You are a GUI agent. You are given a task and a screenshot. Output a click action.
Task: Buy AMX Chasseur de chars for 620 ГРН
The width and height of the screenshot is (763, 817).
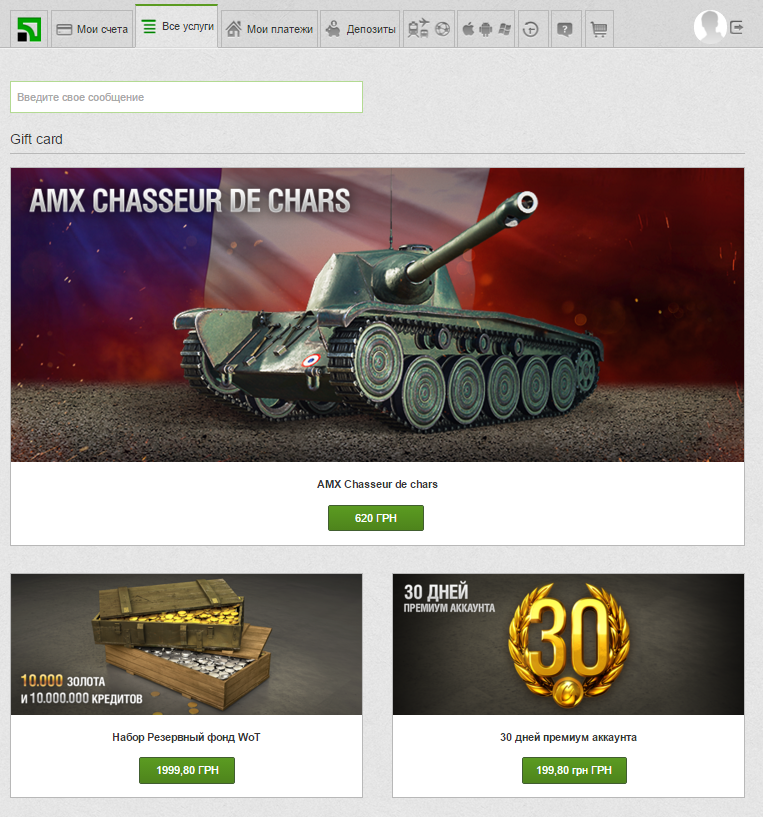click(x=376, y=518)
